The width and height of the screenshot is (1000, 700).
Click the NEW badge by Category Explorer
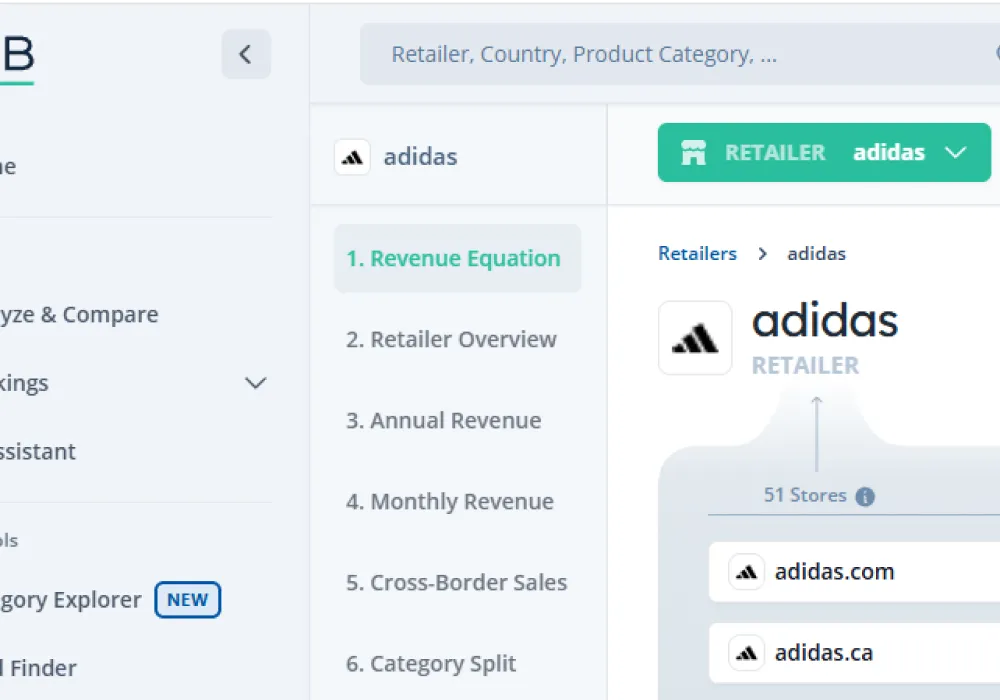187,600
